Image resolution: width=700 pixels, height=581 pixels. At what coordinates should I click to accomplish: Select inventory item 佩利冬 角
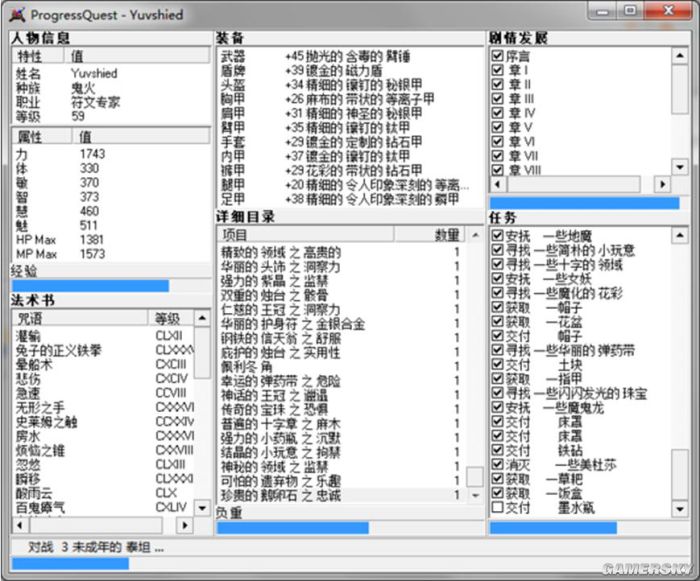(x=342, y=367)
